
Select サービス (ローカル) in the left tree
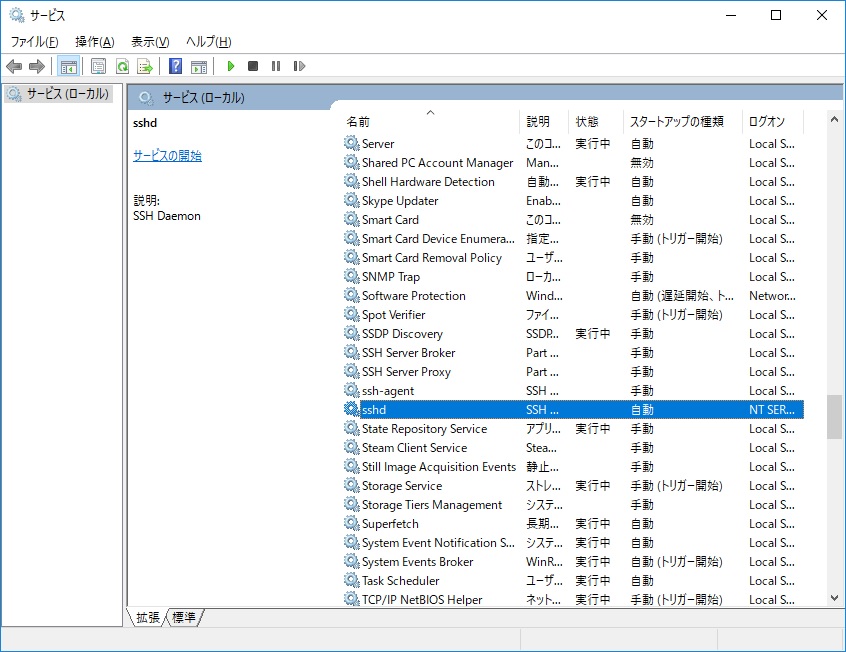[63, 93]
